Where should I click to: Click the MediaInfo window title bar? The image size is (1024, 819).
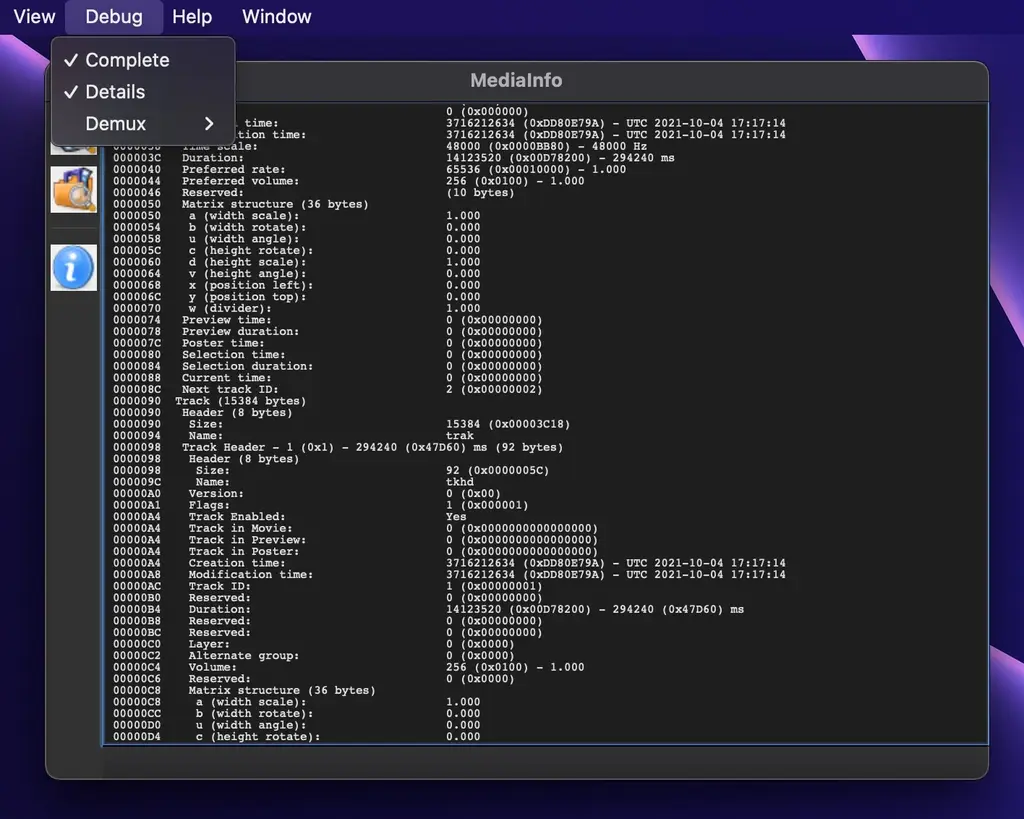516,81
